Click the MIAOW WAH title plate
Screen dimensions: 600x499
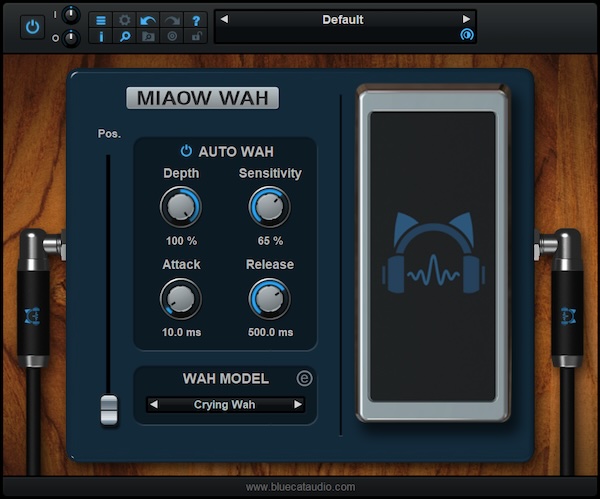(202, 98)
